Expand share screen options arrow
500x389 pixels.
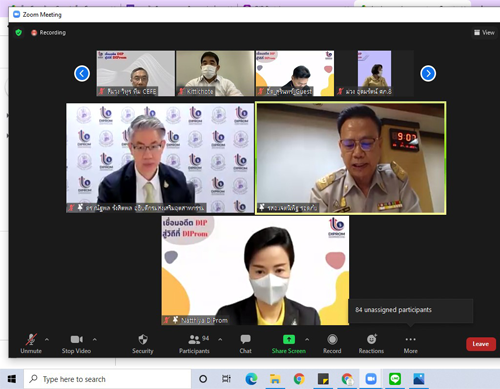307,339
